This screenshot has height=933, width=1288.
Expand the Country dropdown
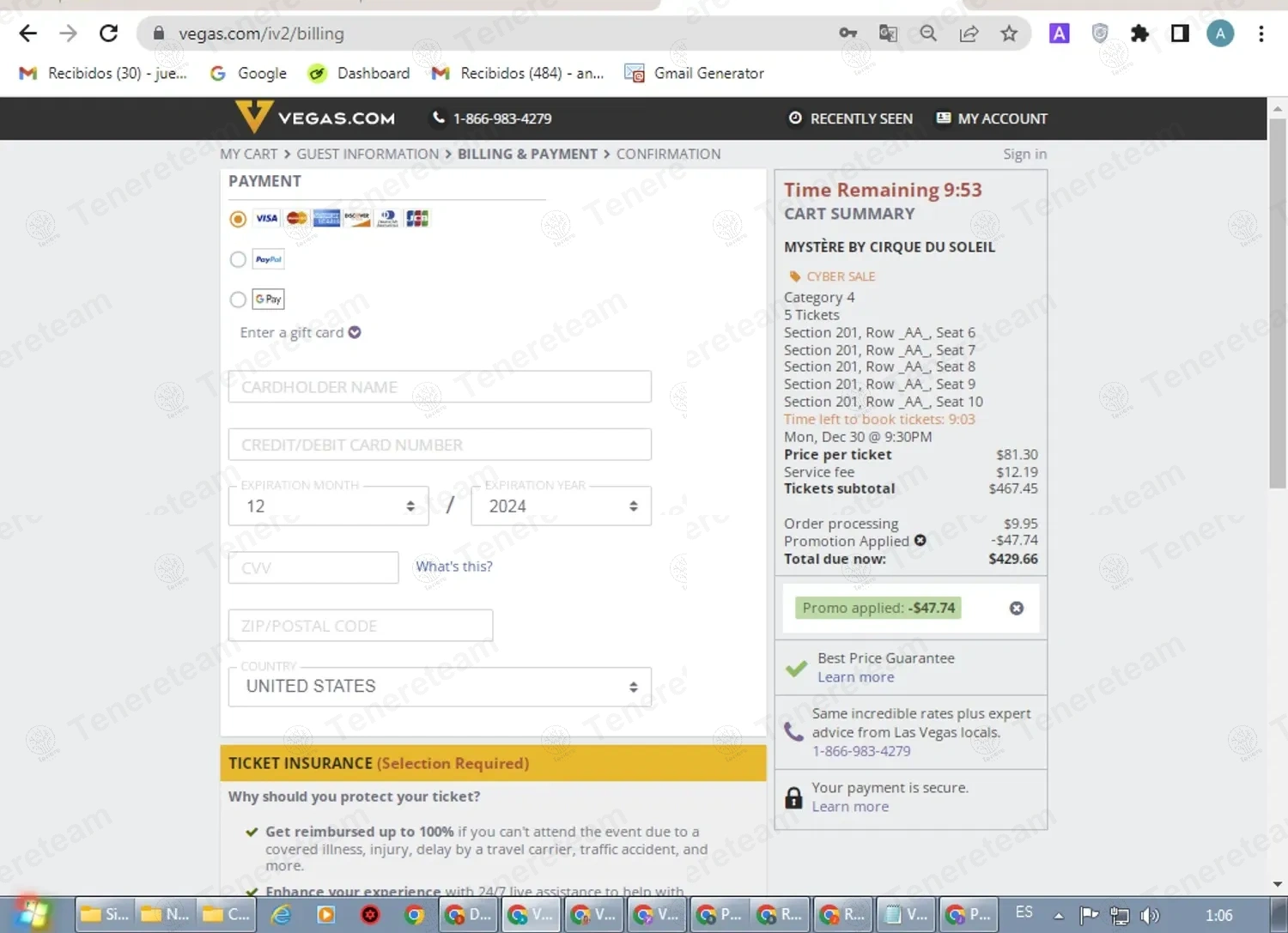[x=440, y=687]
